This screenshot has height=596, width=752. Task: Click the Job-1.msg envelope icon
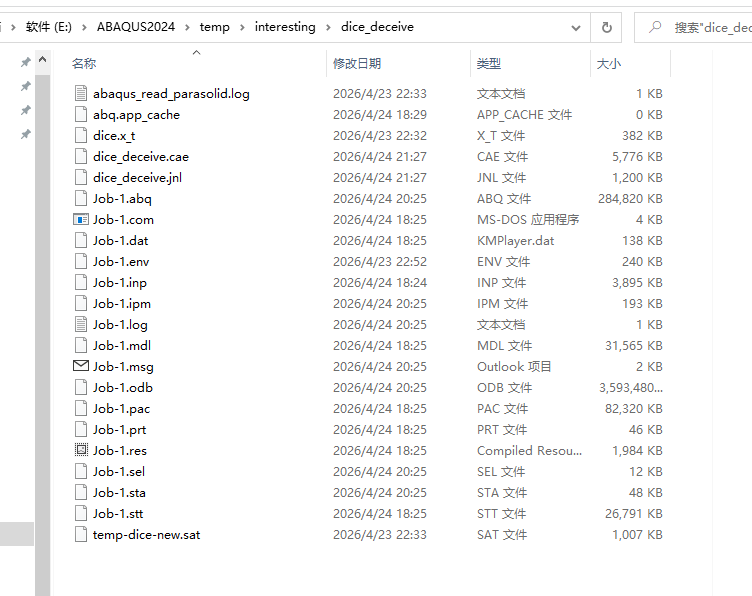(81, 366)
